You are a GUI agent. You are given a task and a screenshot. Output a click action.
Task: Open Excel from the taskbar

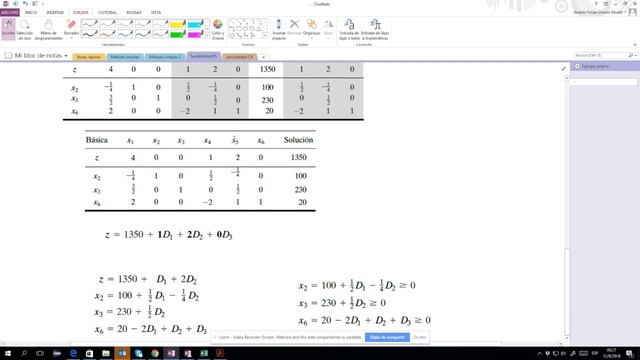[204, 353]
